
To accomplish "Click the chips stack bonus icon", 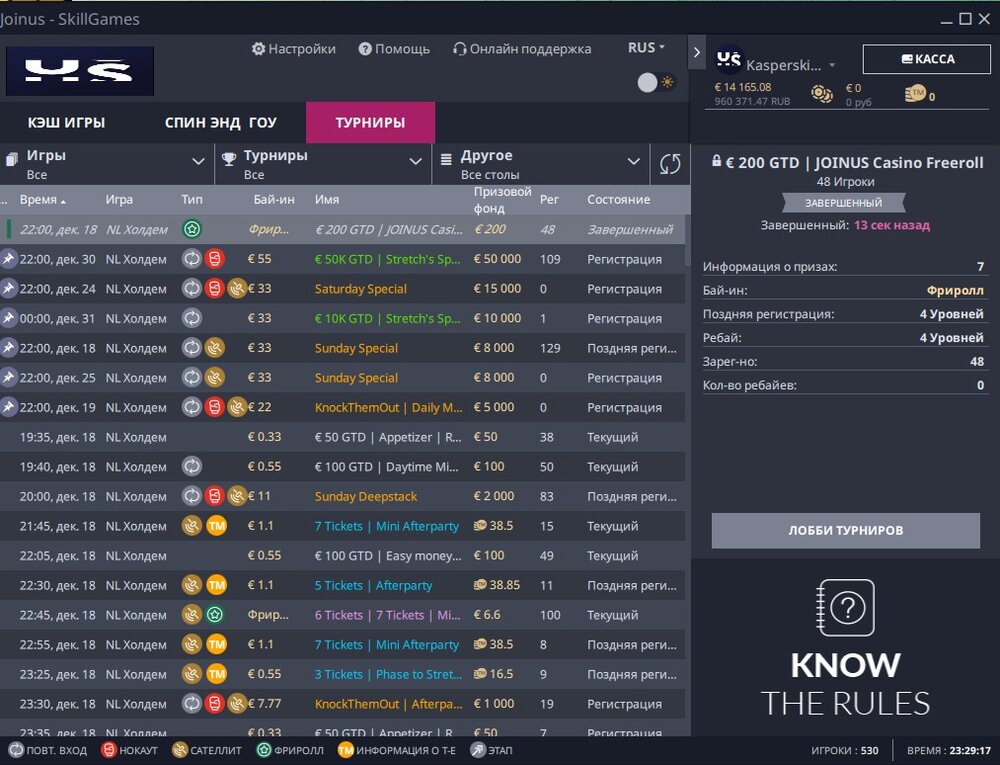I will click(821, 94).
